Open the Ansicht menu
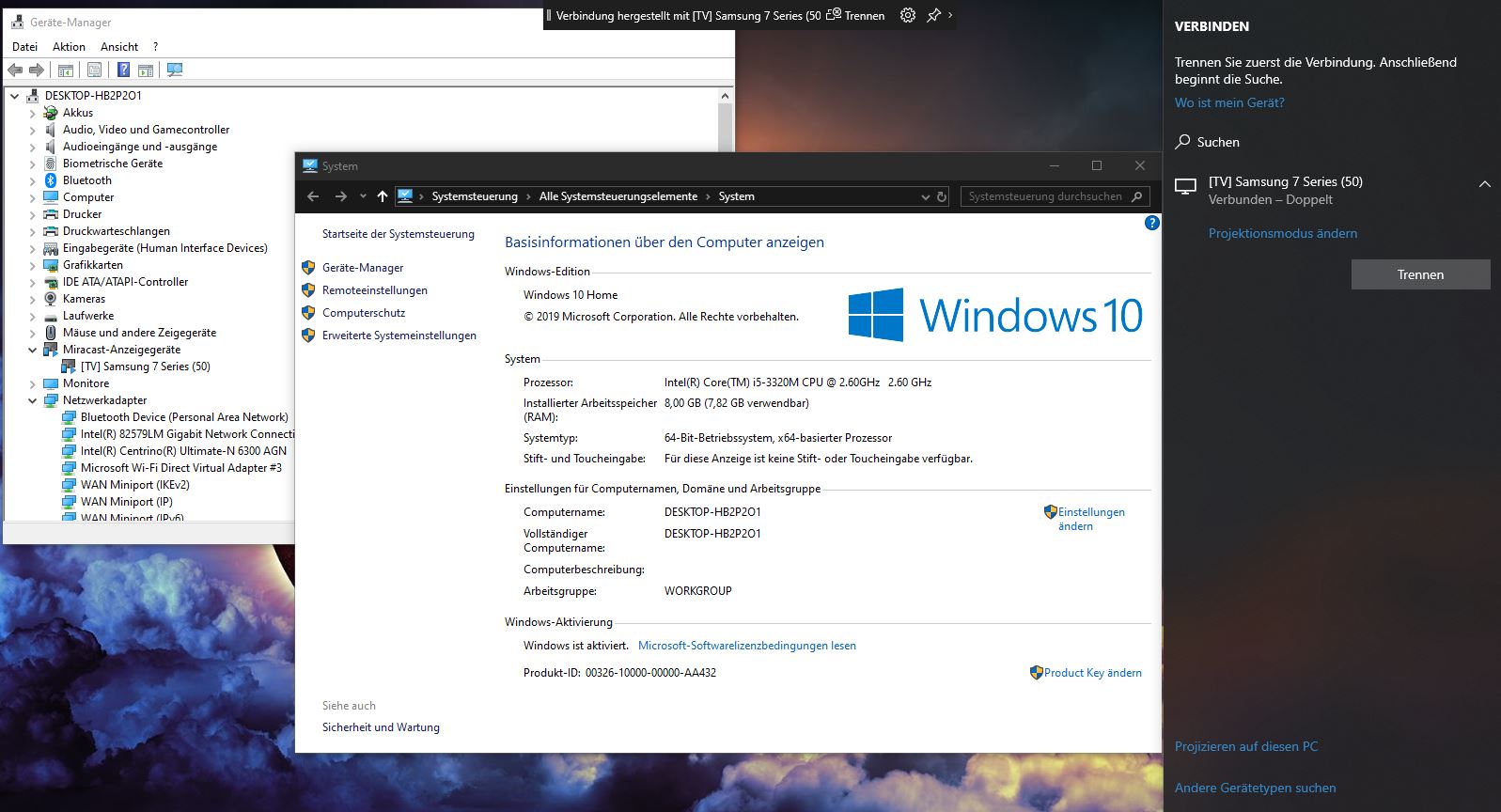Viewport: 1501px width, 812px height. pyautogui.click(x=119, y=47)
